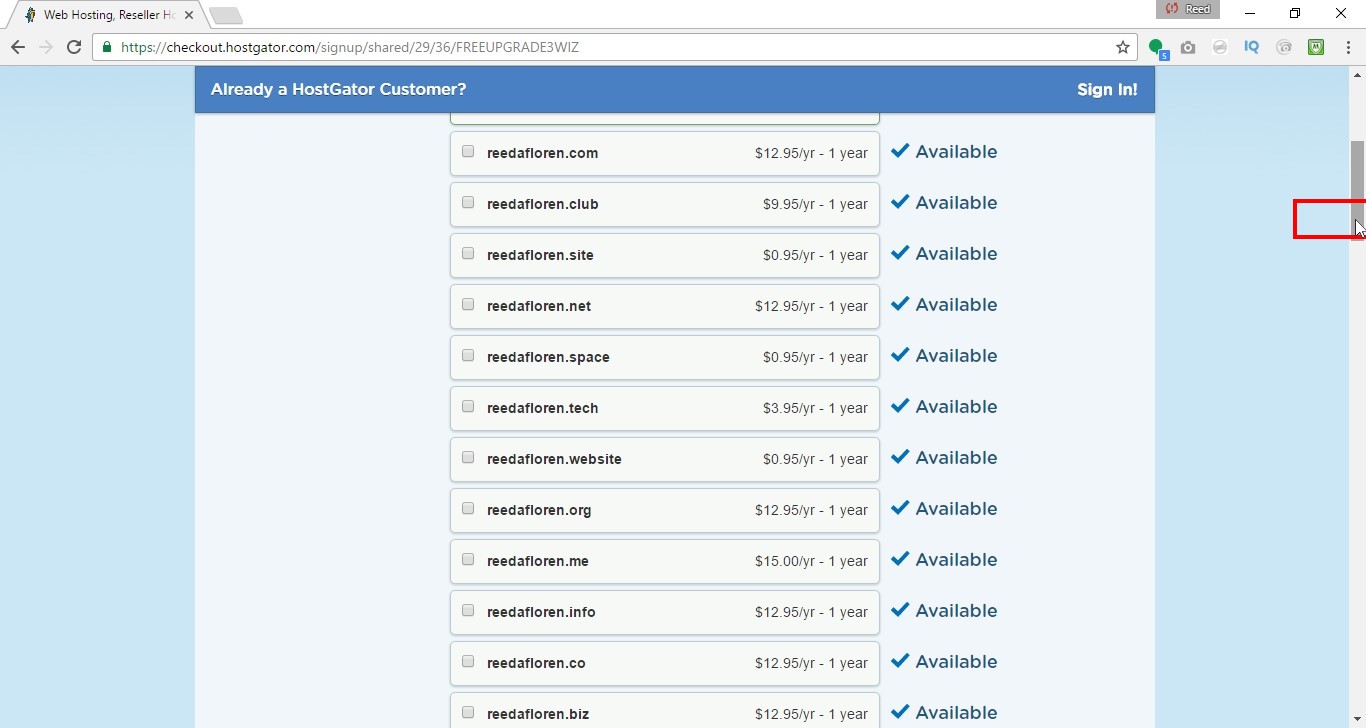1366x728 pixels.
Task: Click the reedafloren.website domain name text
Action: coord(554,460)
